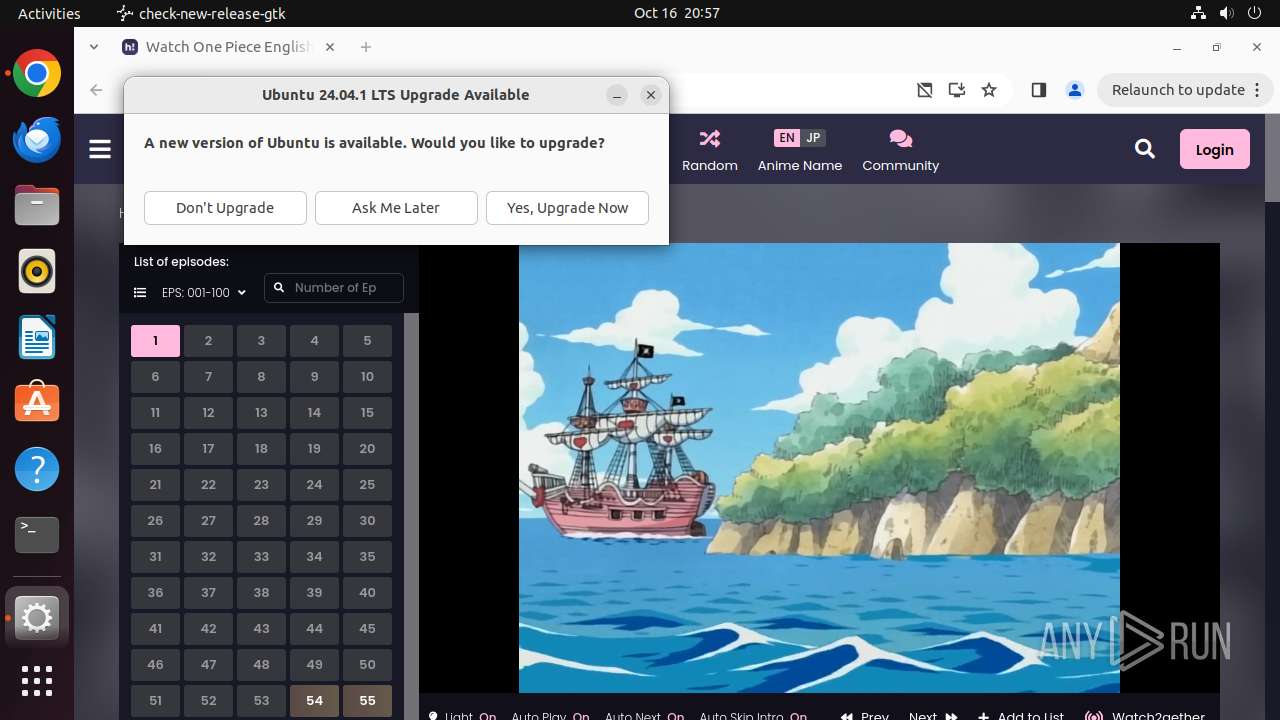Open Rhythmbox music player in the dock

click(x=37, y=271)
